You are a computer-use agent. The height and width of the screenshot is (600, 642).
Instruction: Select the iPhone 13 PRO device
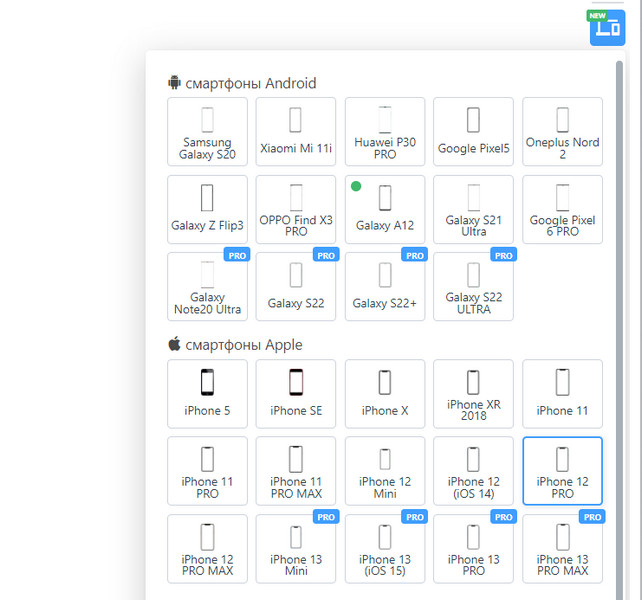coord(473,548)
